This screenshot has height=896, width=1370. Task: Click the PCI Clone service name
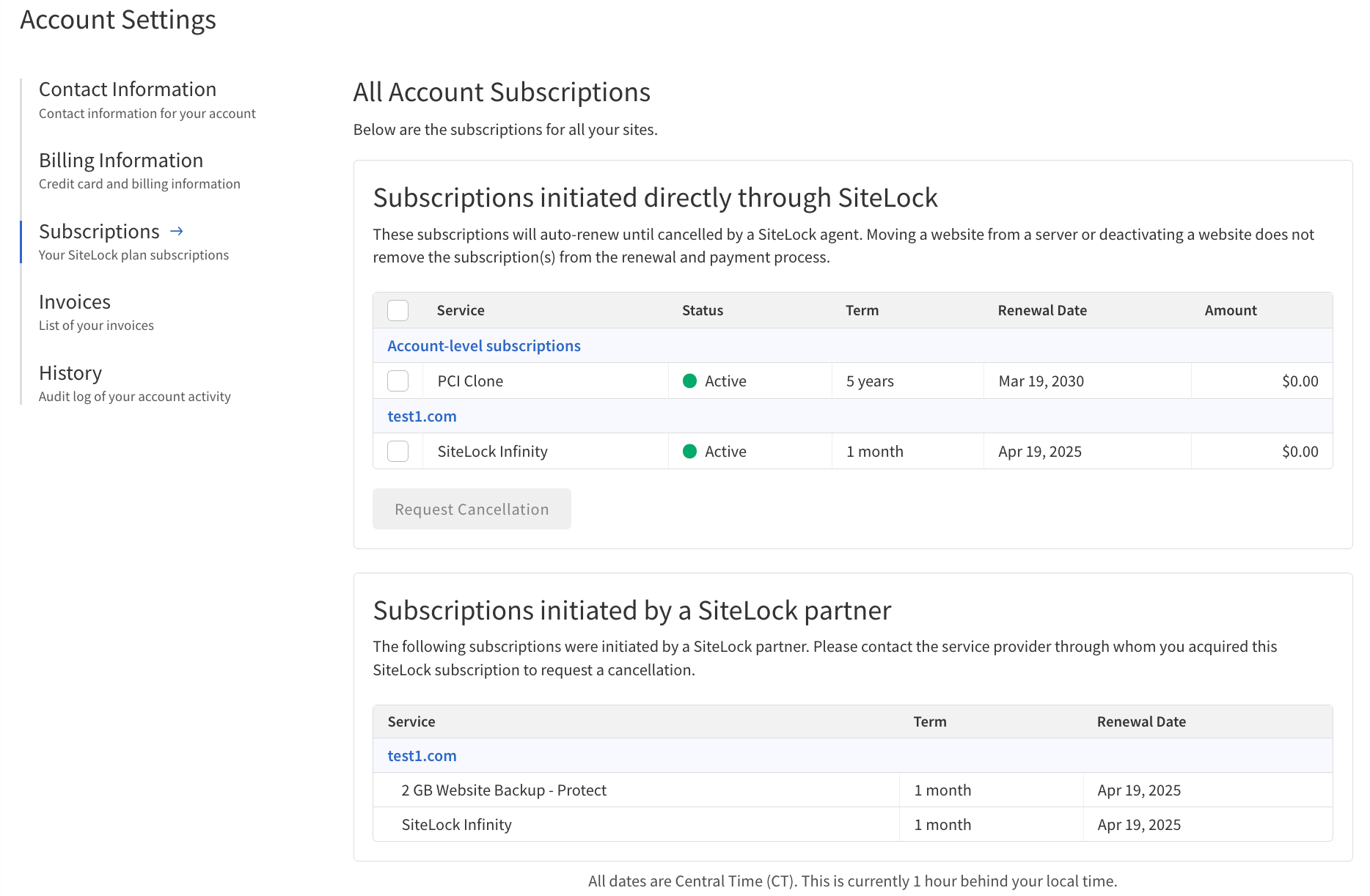point(470,381)
